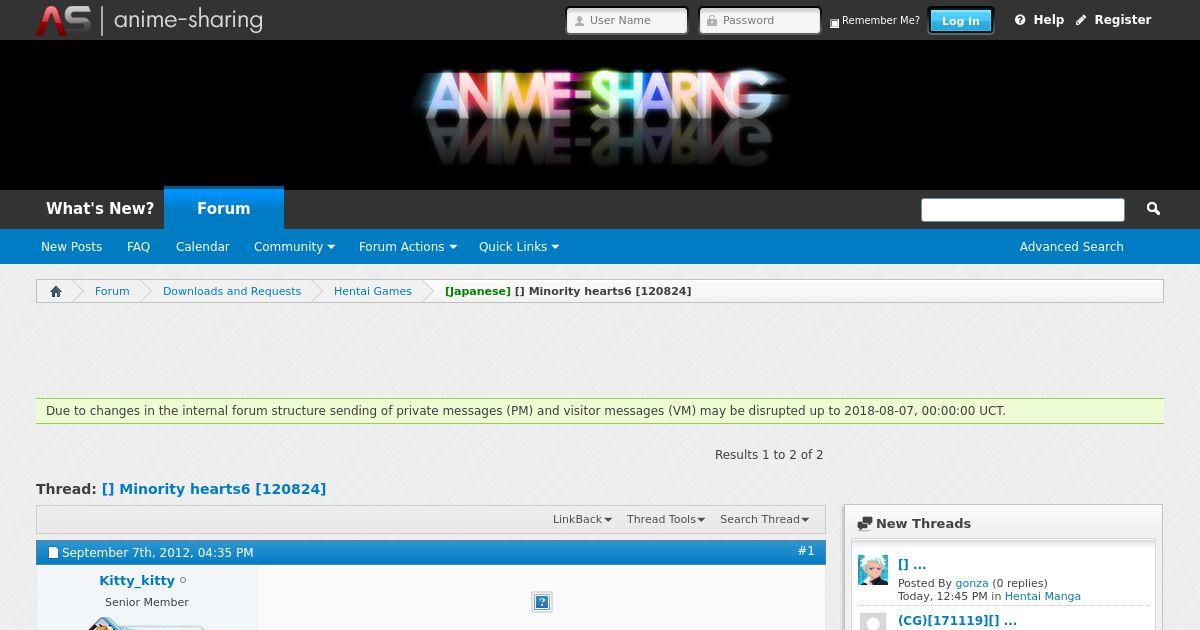
Task: Toggle the Remember Me checkbox
Action: [x=835, y=23]
